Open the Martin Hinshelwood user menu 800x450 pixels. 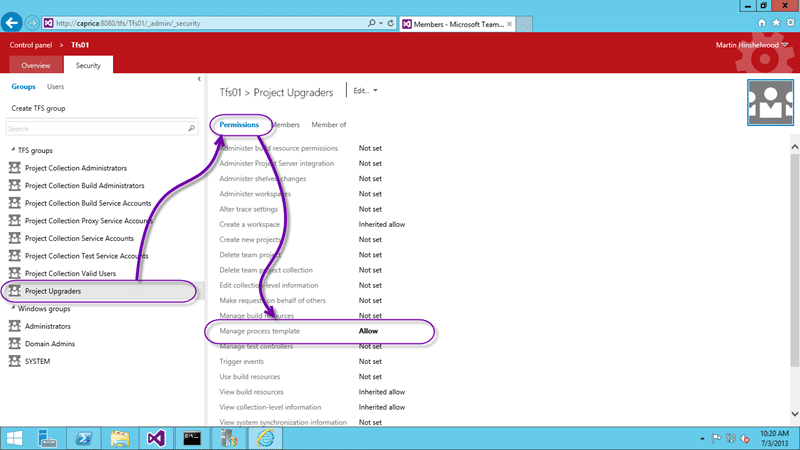(x=752, y=45)
